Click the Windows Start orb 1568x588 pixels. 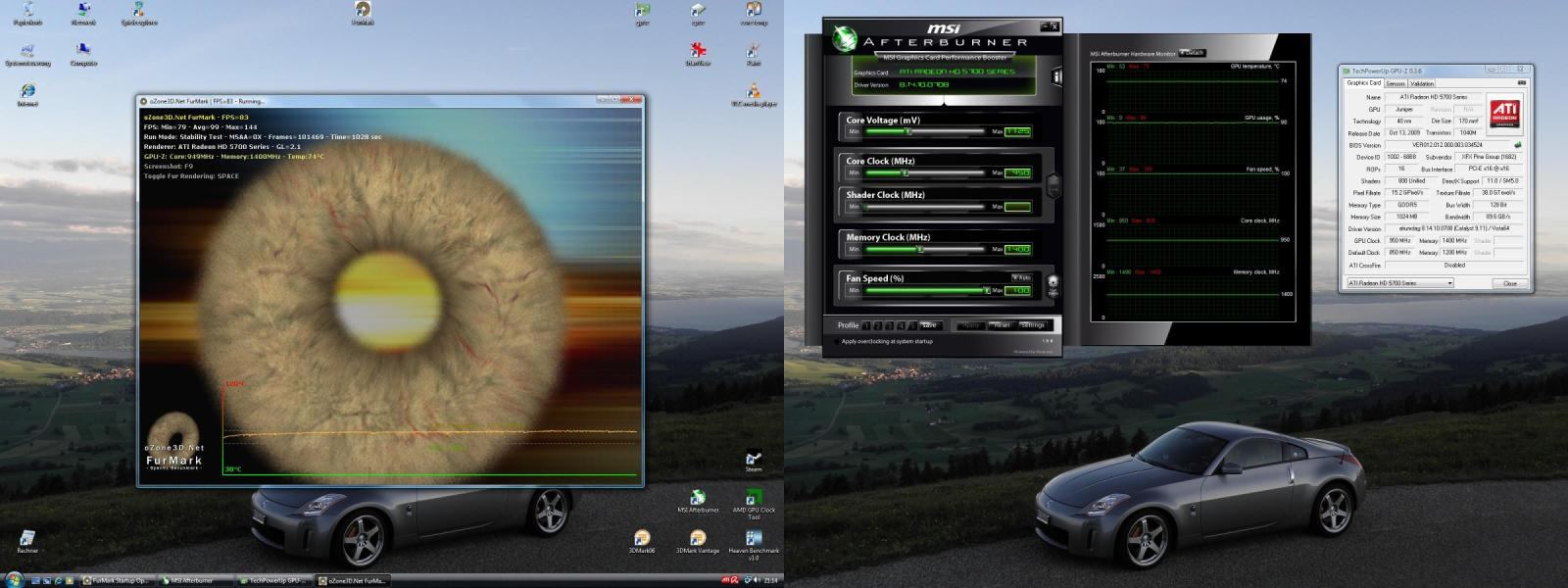(14, 579)
